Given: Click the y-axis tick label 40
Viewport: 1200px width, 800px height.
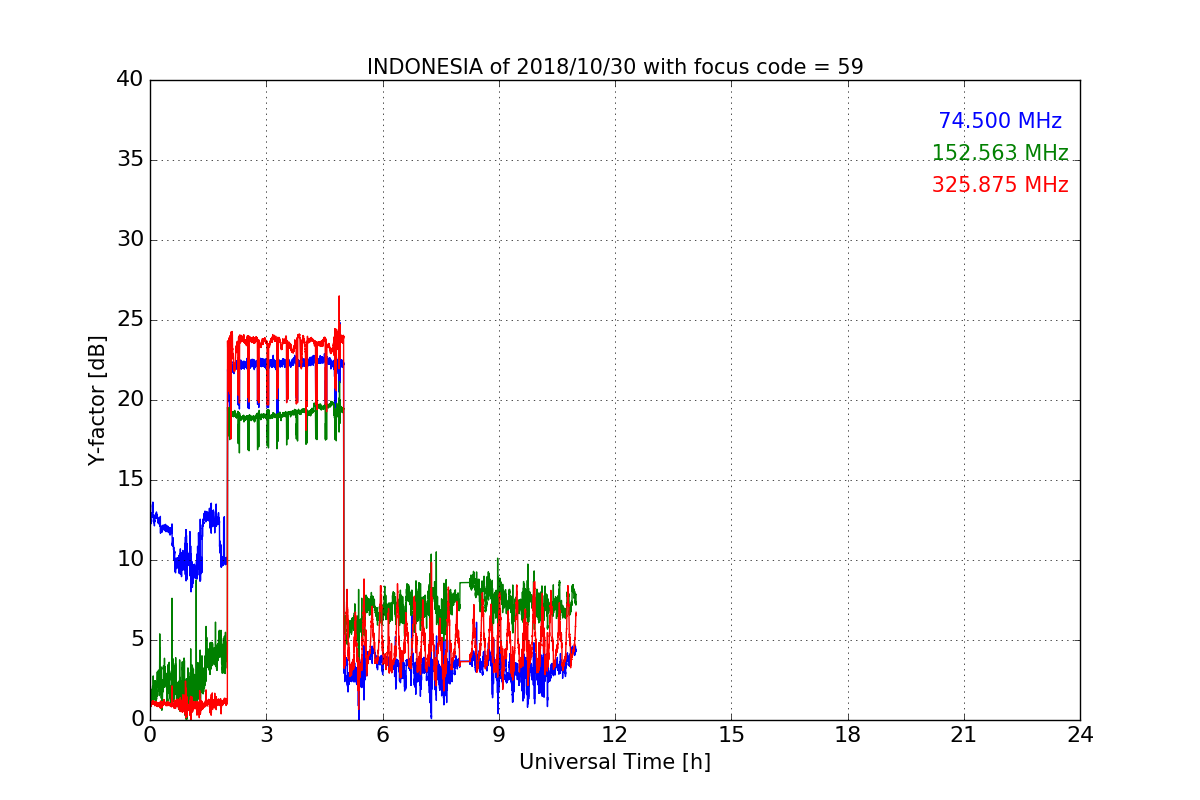Looking at the screenshot, I should [x=130, y=80].
